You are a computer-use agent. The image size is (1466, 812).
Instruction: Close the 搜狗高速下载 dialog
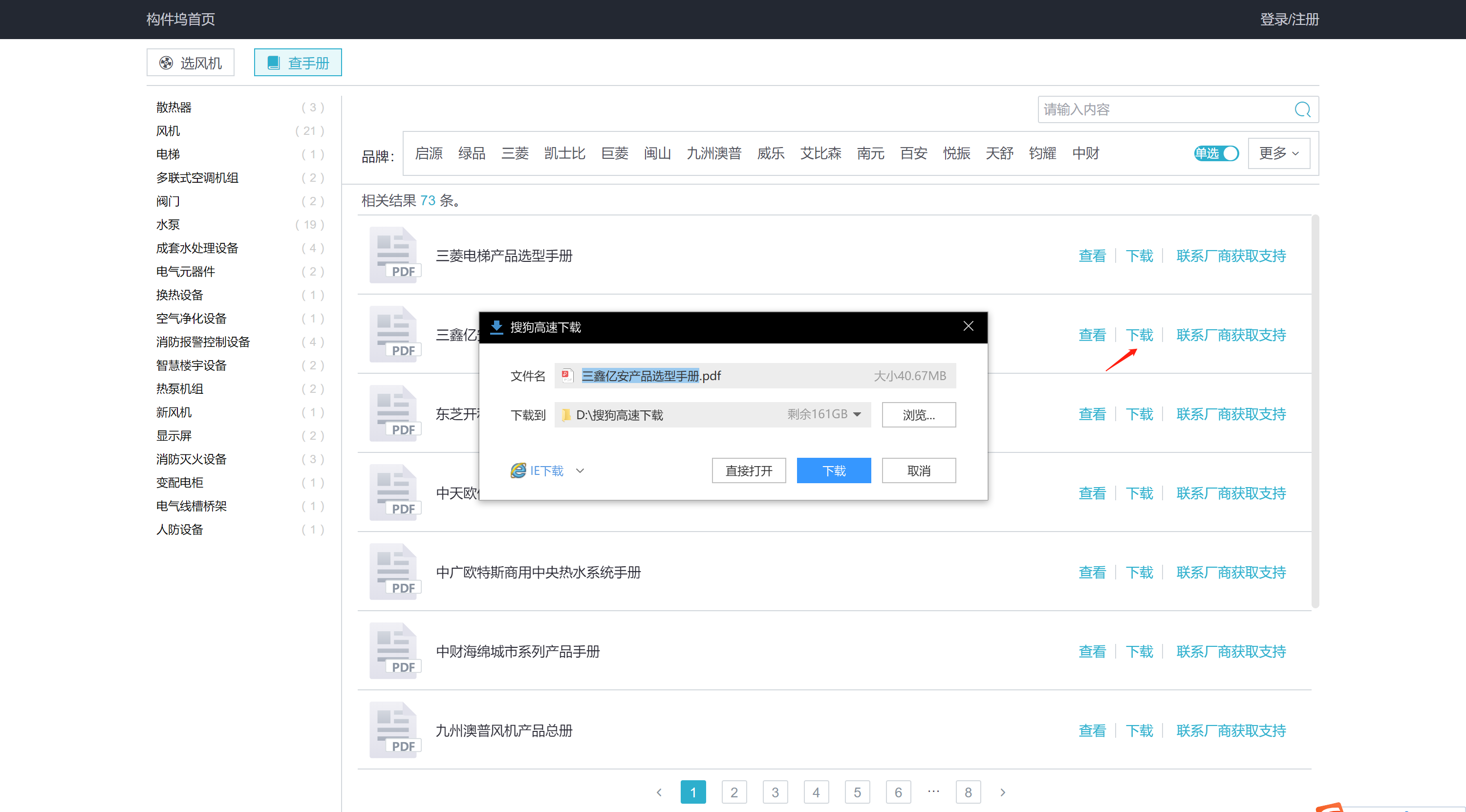tap(968, 326)
